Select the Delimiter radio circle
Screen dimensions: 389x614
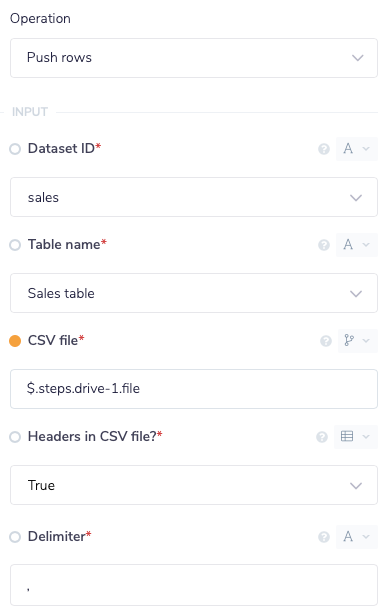[15, 536]
